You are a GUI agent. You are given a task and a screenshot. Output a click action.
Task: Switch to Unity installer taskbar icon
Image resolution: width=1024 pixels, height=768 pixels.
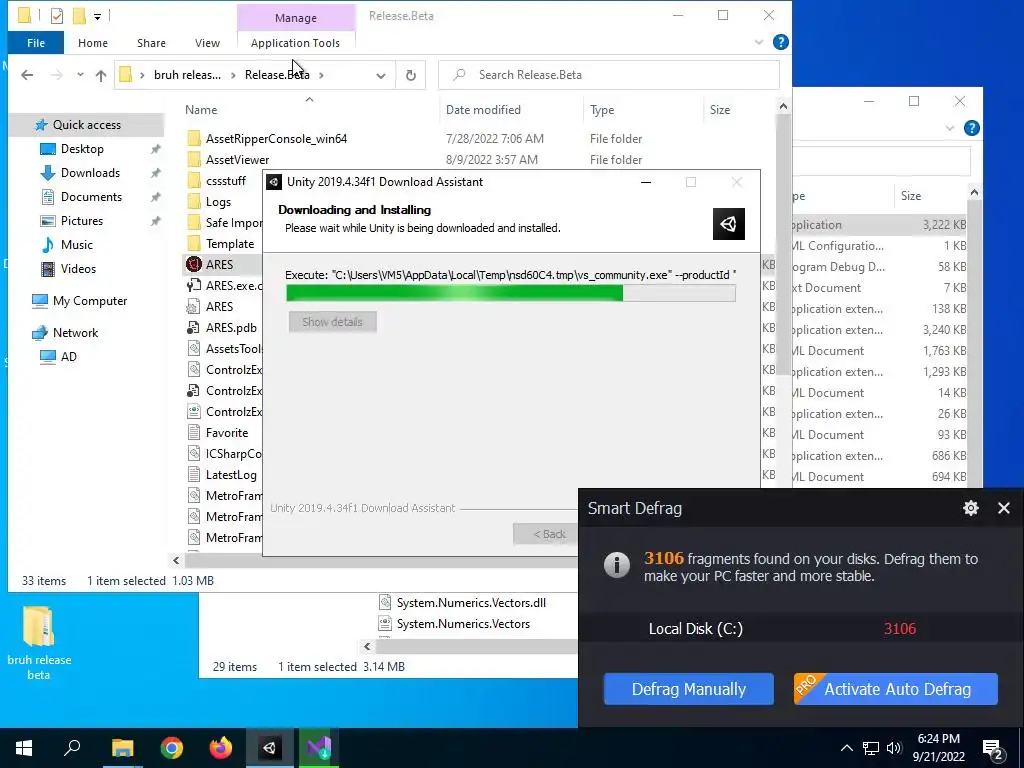point(270,748)
